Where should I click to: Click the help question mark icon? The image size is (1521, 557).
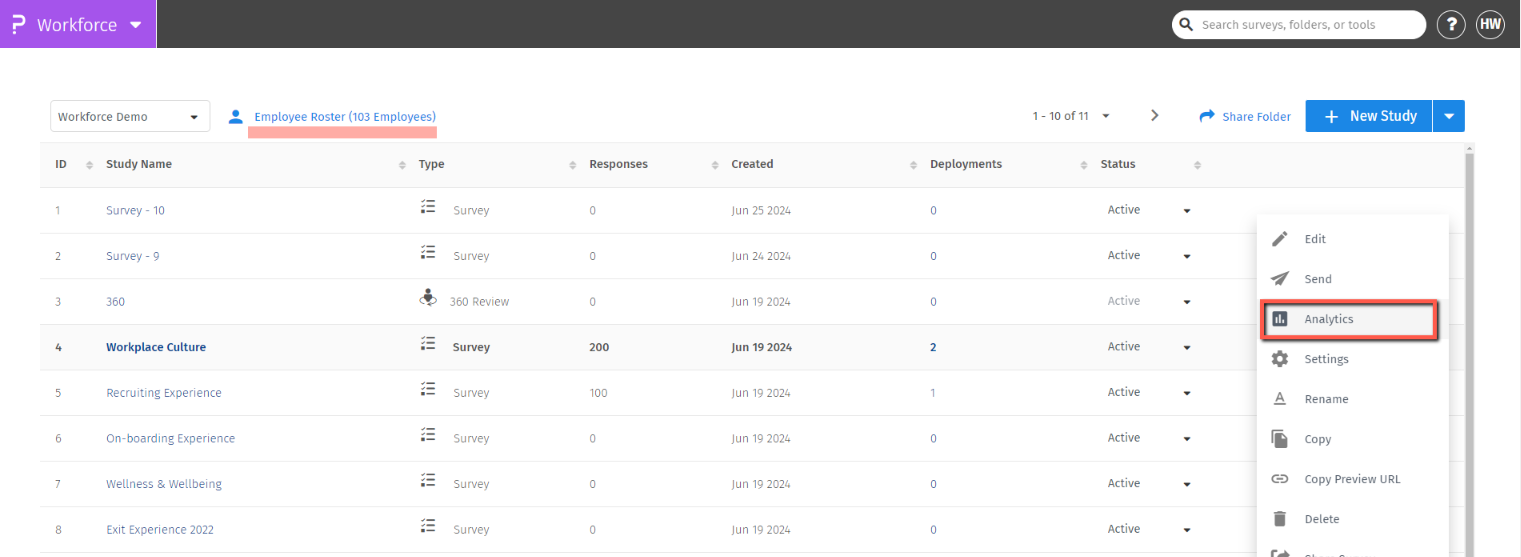click(1451, 25)
